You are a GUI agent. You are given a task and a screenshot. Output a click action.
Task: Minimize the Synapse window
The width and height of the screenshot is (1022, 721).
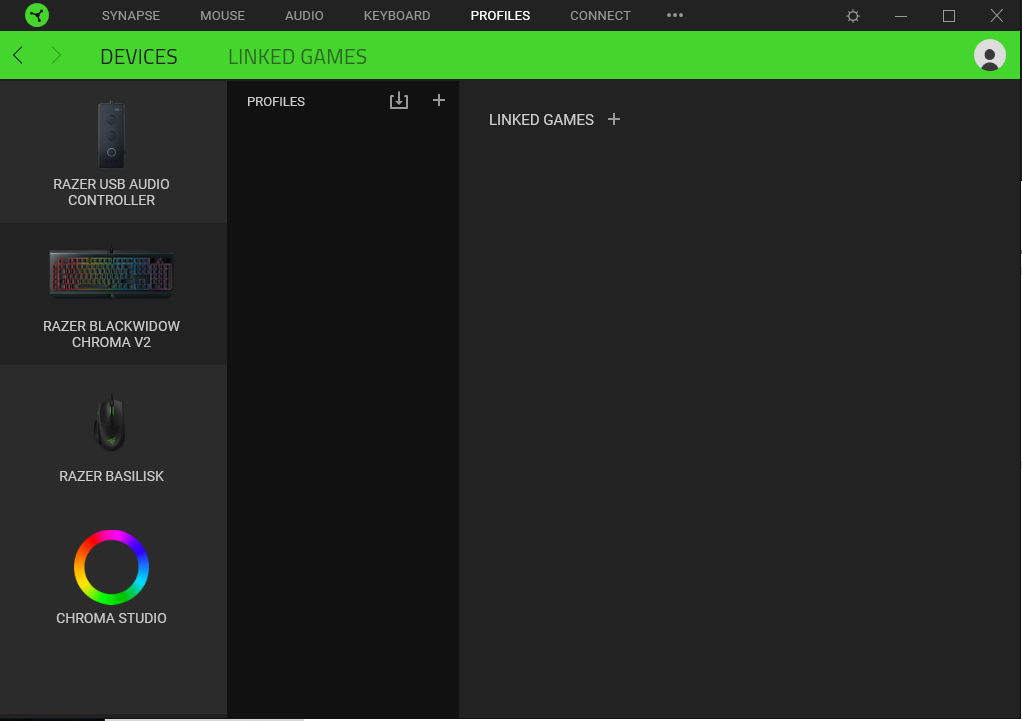pos(901,16)
